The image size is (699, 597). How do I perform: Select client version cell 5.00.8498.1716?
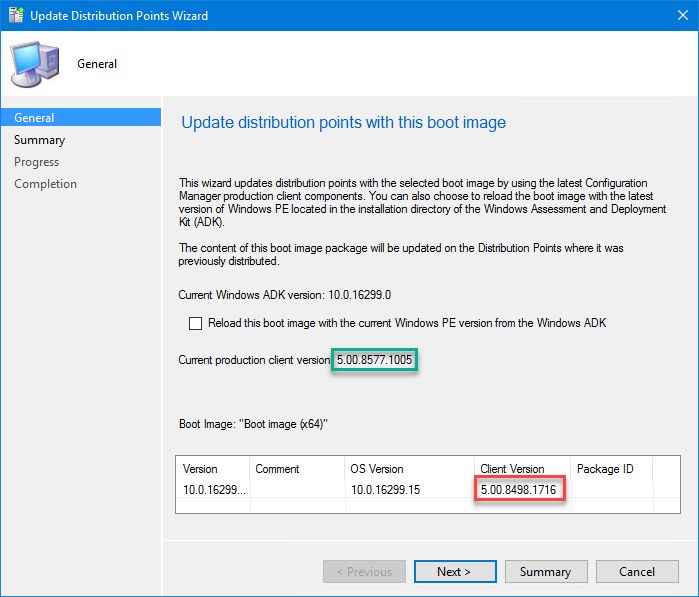[x=518, y=490]
